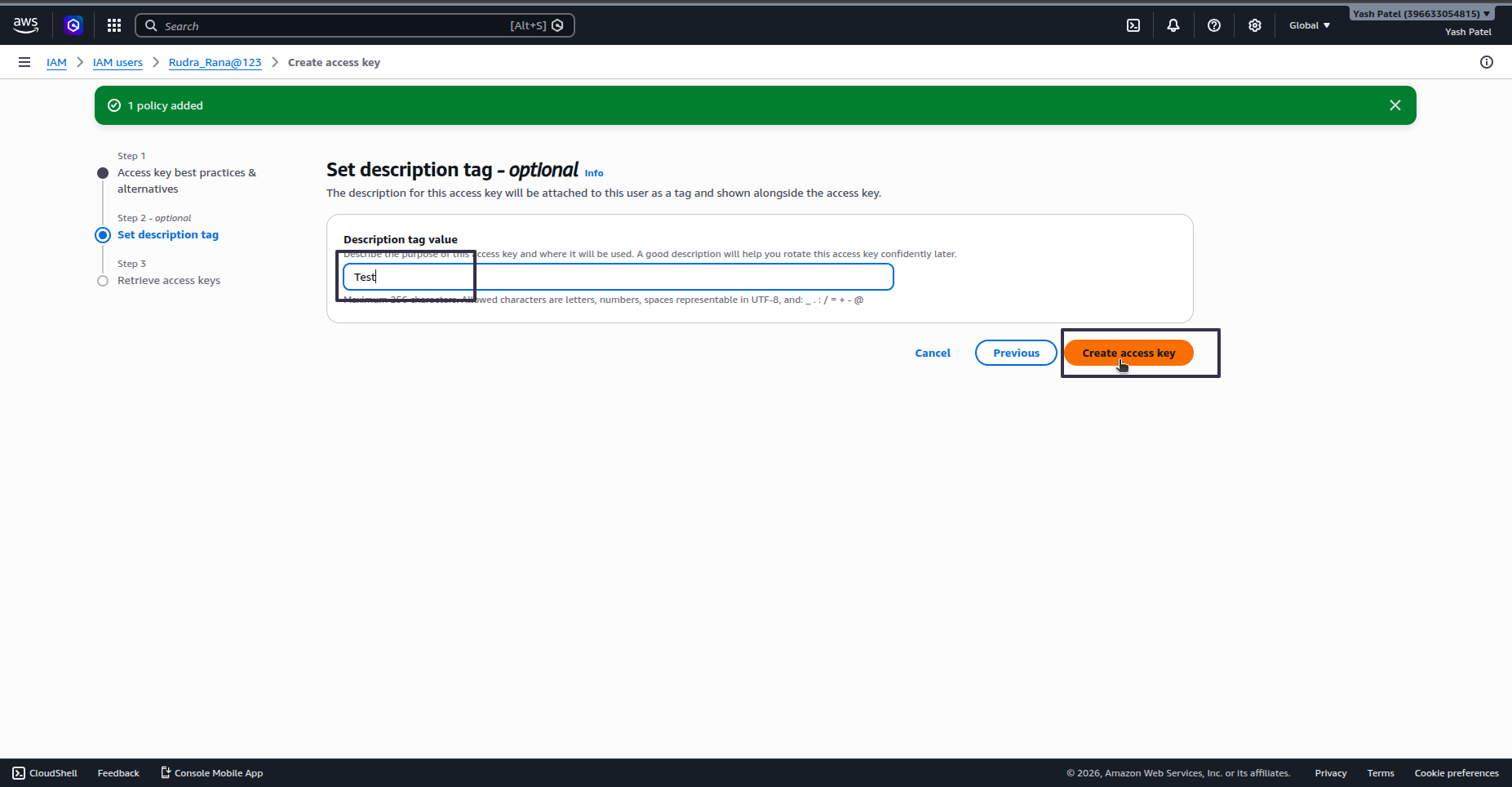Open the services grid menu icon

click(x=114, y=25)
